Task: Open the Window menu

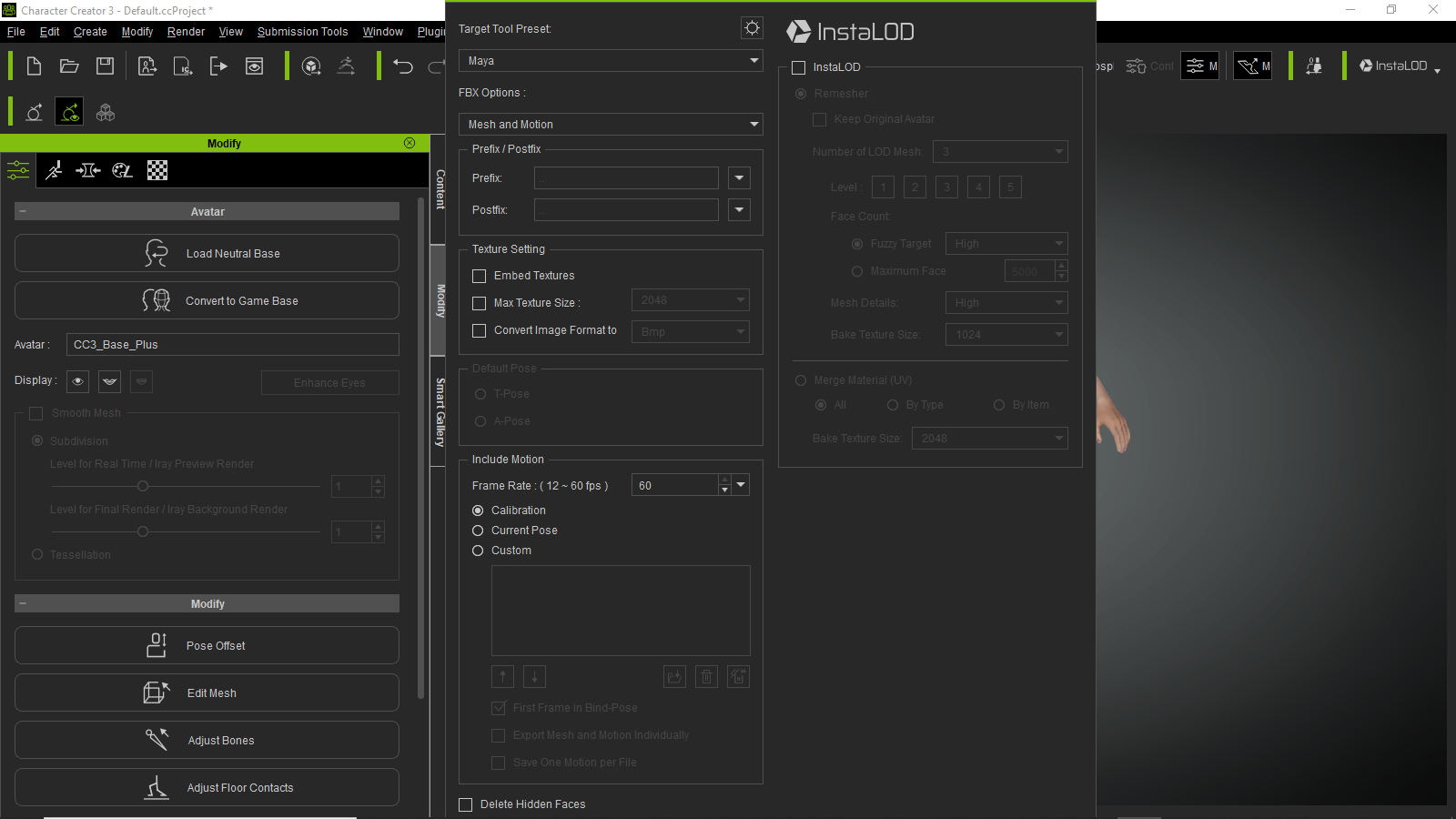Action: click(x=383, y=31)
